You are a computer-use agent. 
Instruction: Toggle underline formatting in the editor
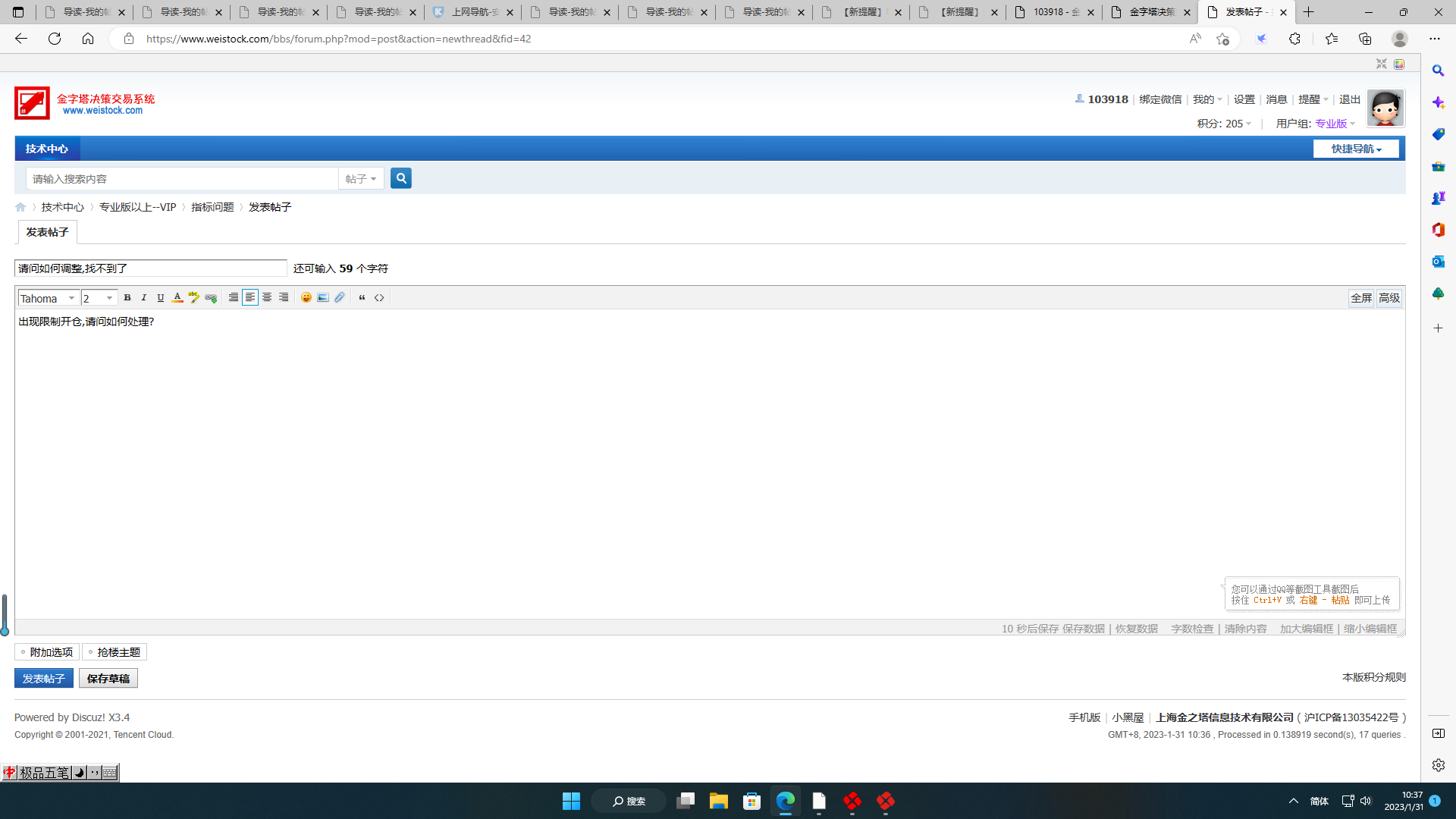[161, 298]
